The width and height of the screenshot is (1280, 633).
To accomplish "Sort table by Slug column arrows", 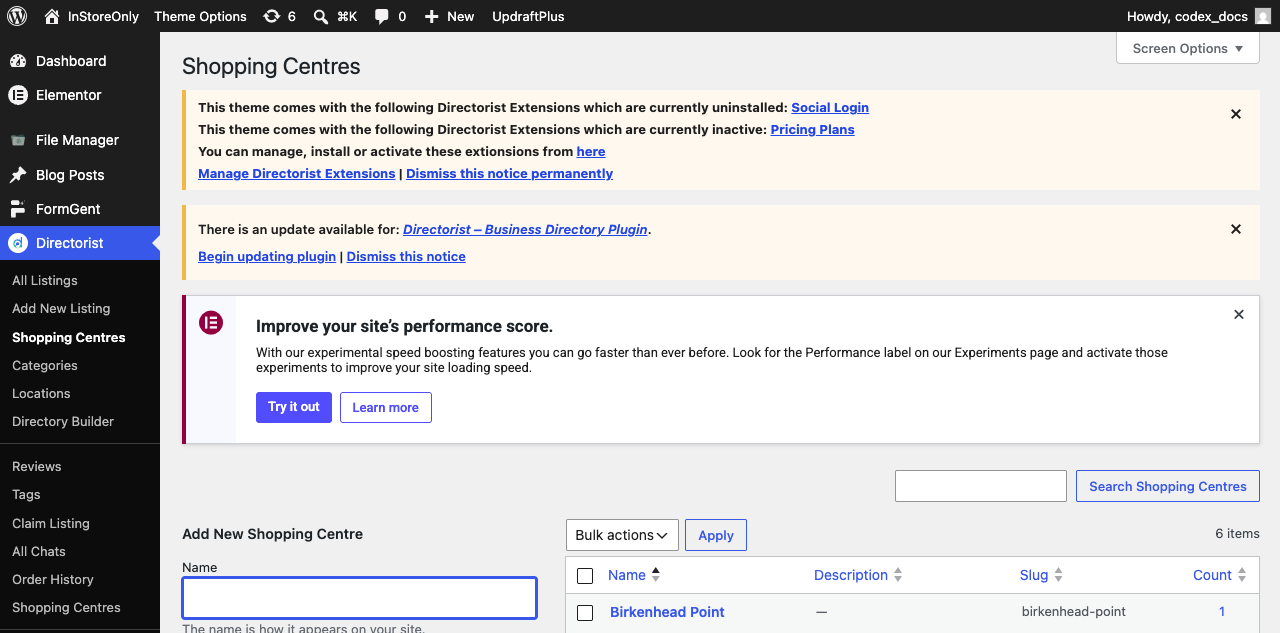I will (1058, 575).
